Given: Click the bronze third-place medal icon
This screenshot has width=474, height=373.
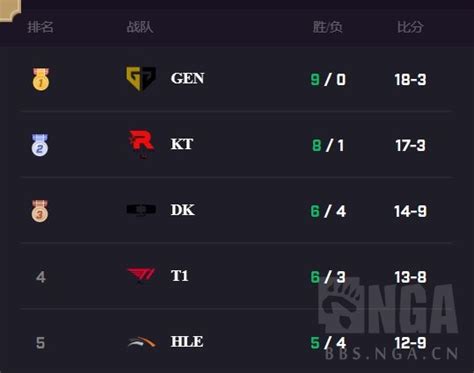Looking at the screenshot, I should click(x=40, y=211).
